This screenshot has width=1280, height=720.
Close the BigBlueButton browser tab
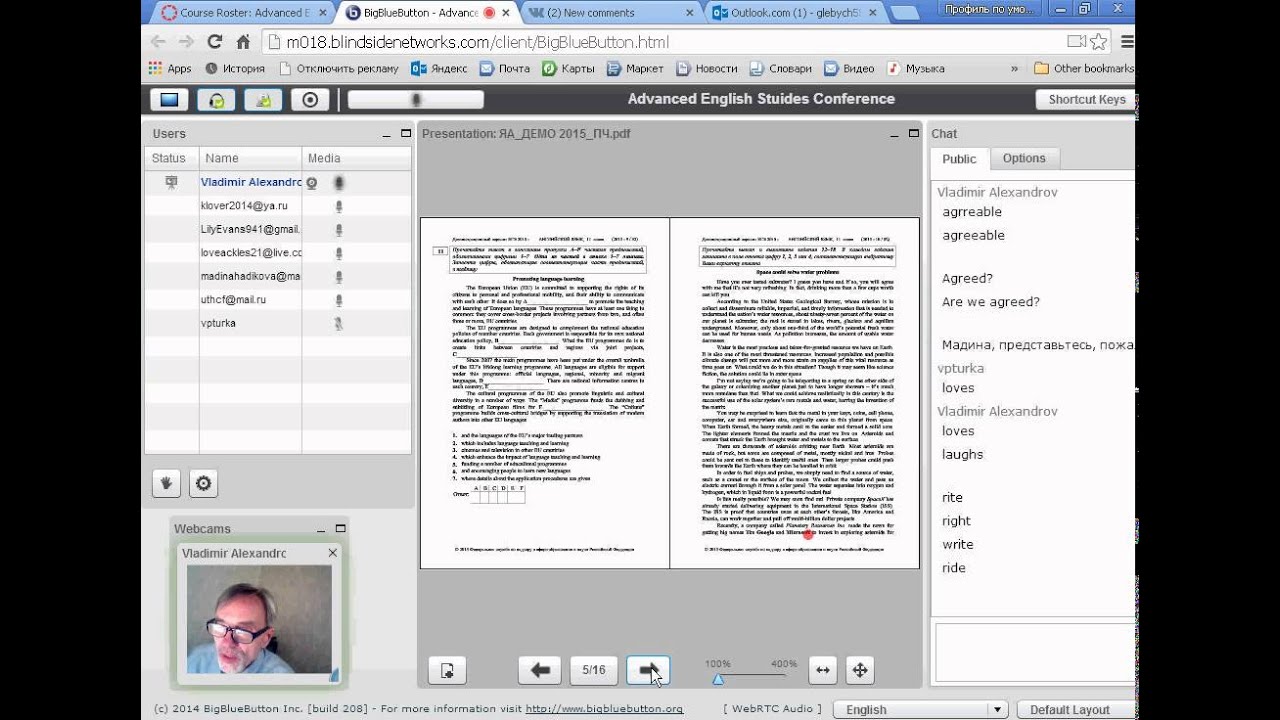[505, 13]
